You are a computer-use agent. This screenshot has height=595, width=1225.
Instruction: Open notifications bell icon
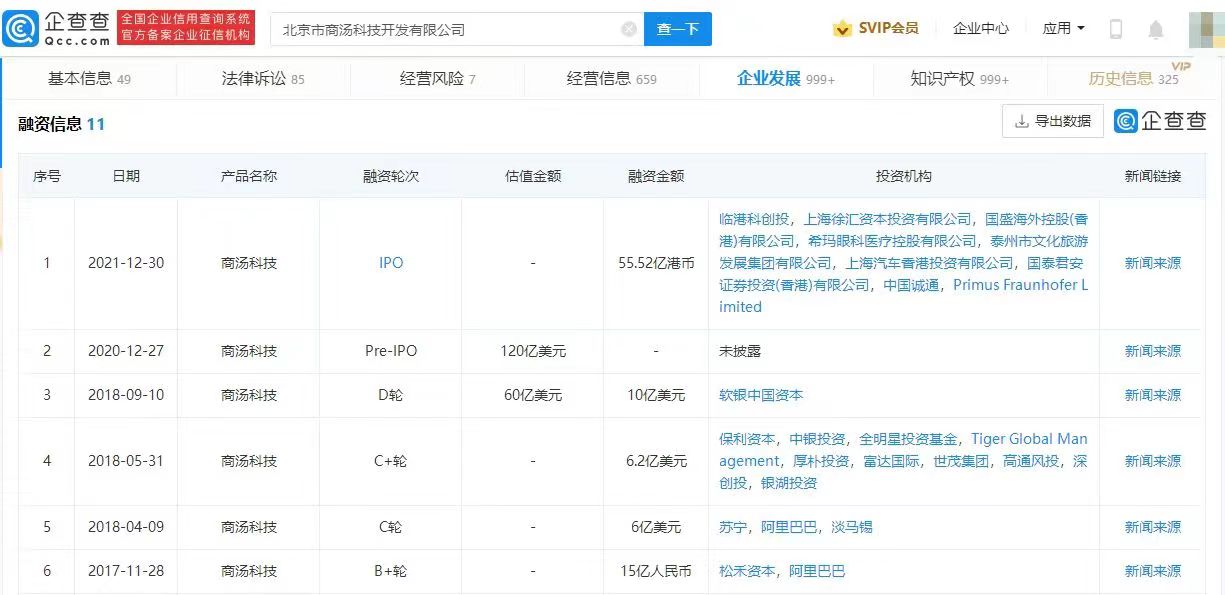pos(1156,29)
